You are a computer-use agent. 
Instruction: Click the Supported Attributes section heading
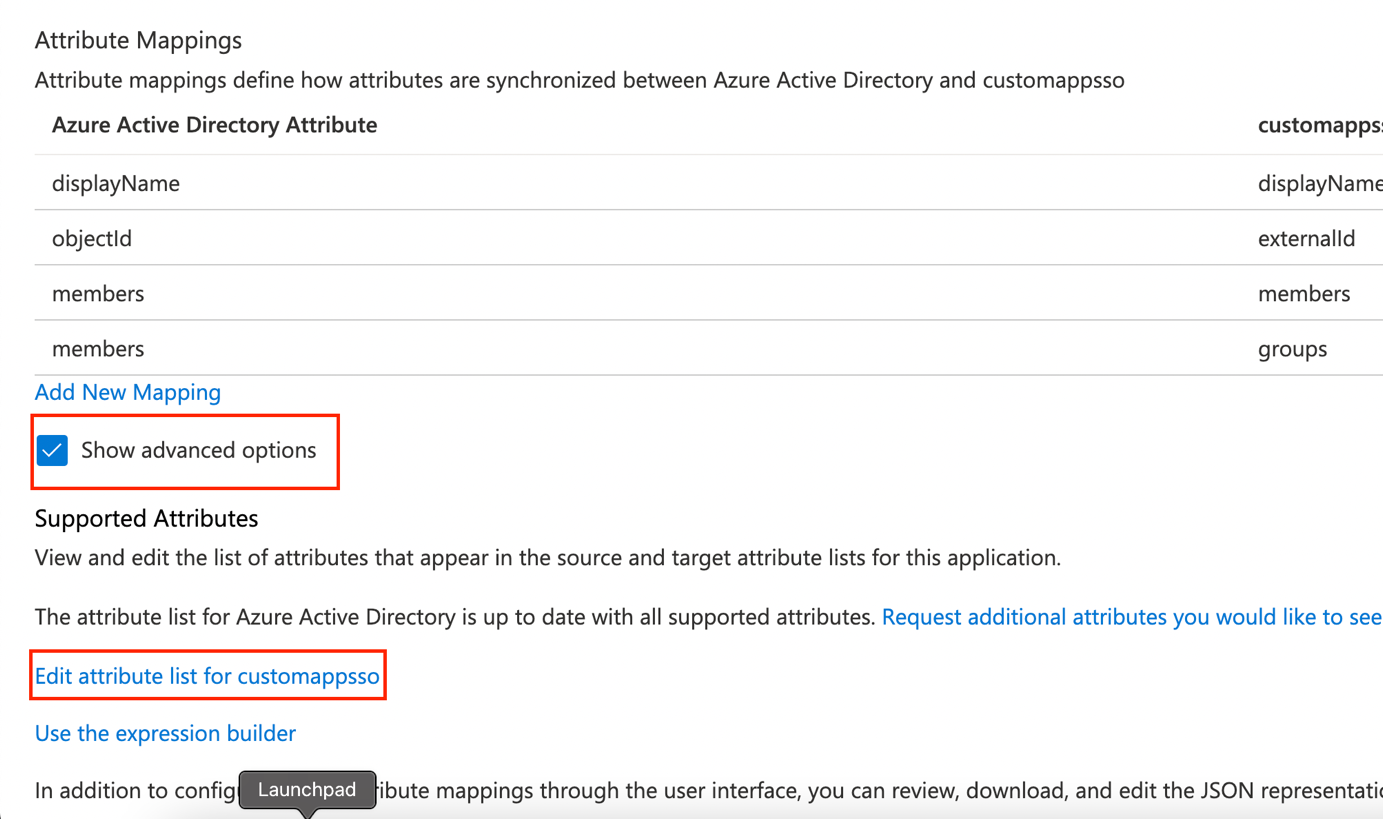click(146, 518)
